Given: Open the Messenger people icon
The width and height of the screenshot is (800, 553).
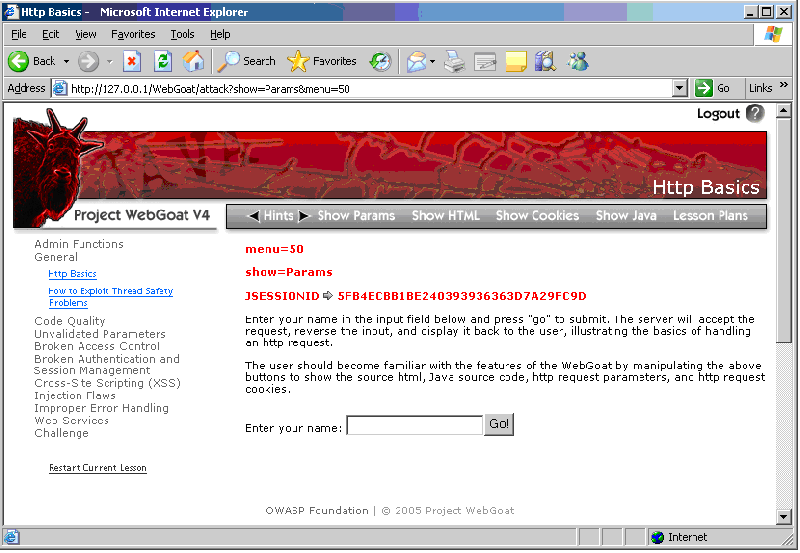Looking at the screenshot, I should click(x=578, y=62).
